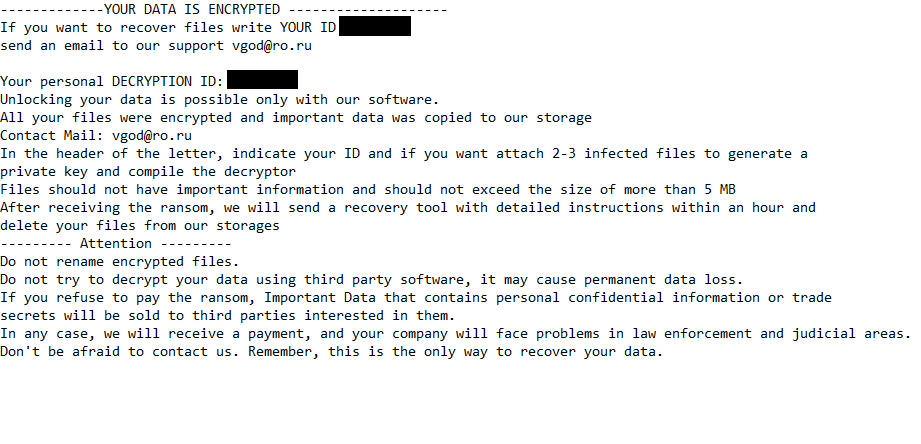Click the words '5 MB' in the file size line
This screenshot has height=444, width=921.
(720, 189)
